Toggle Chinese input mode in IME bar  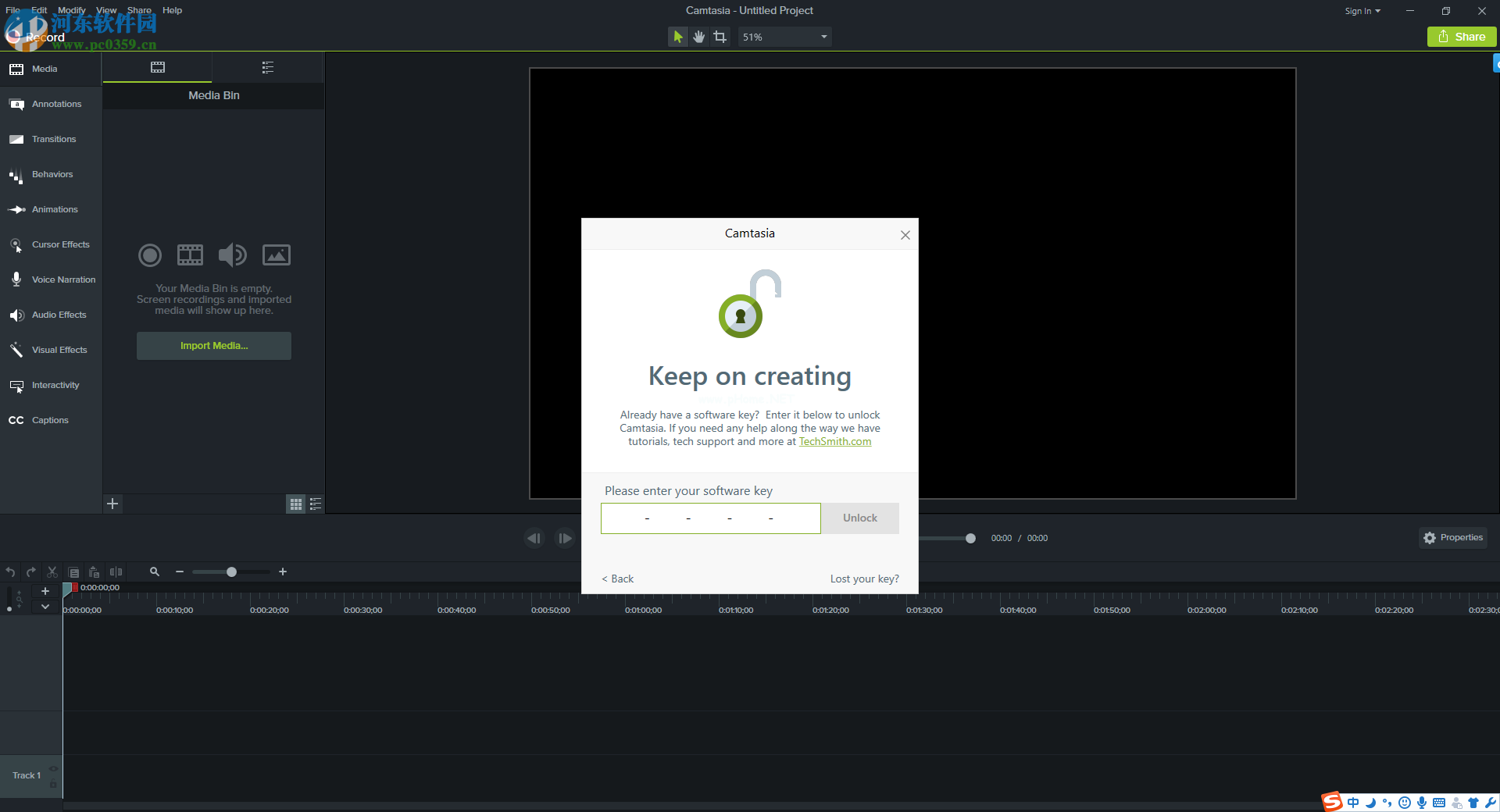tap(1353, 803)
